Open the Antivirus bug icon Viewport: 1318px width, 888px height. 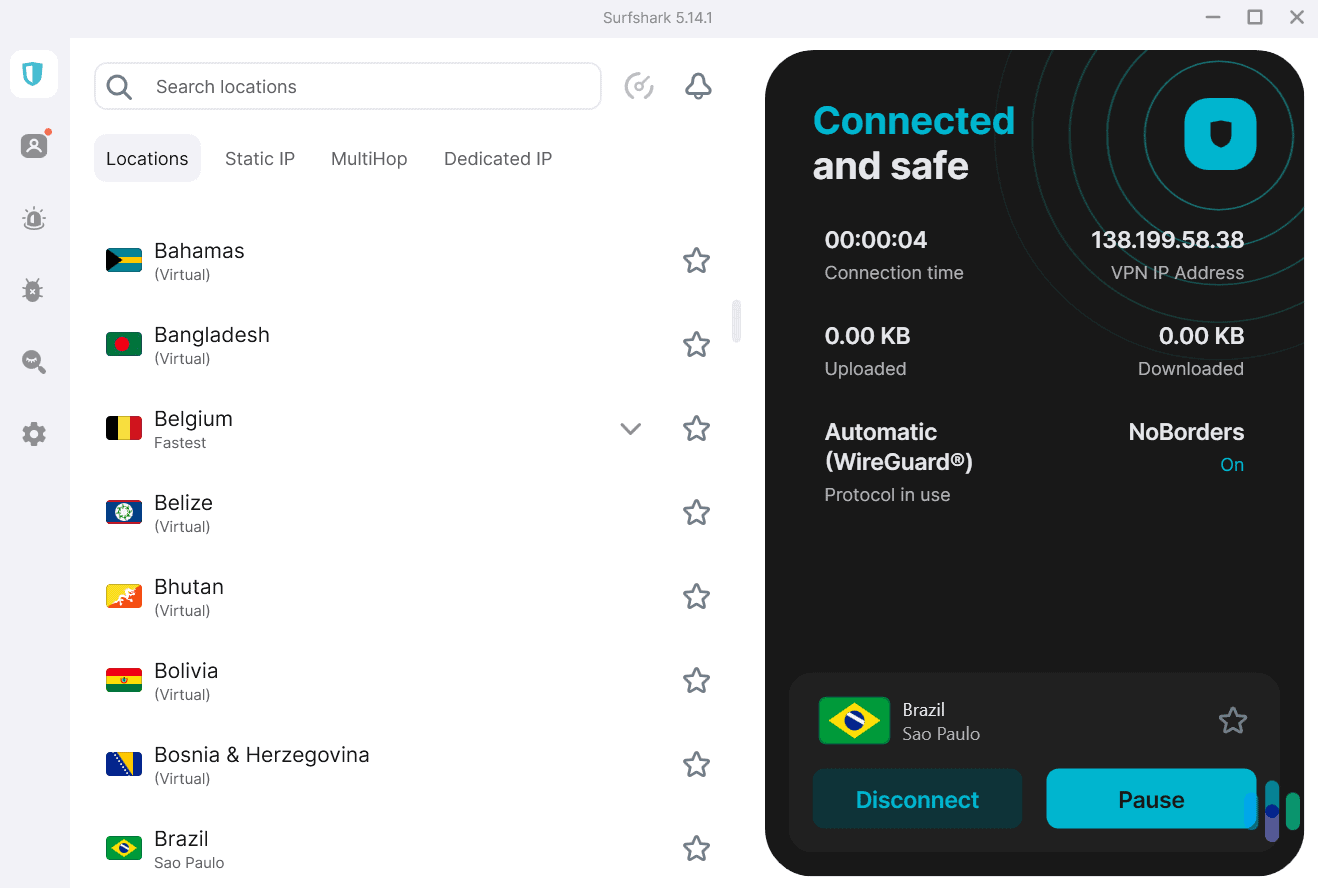(33, 290)
